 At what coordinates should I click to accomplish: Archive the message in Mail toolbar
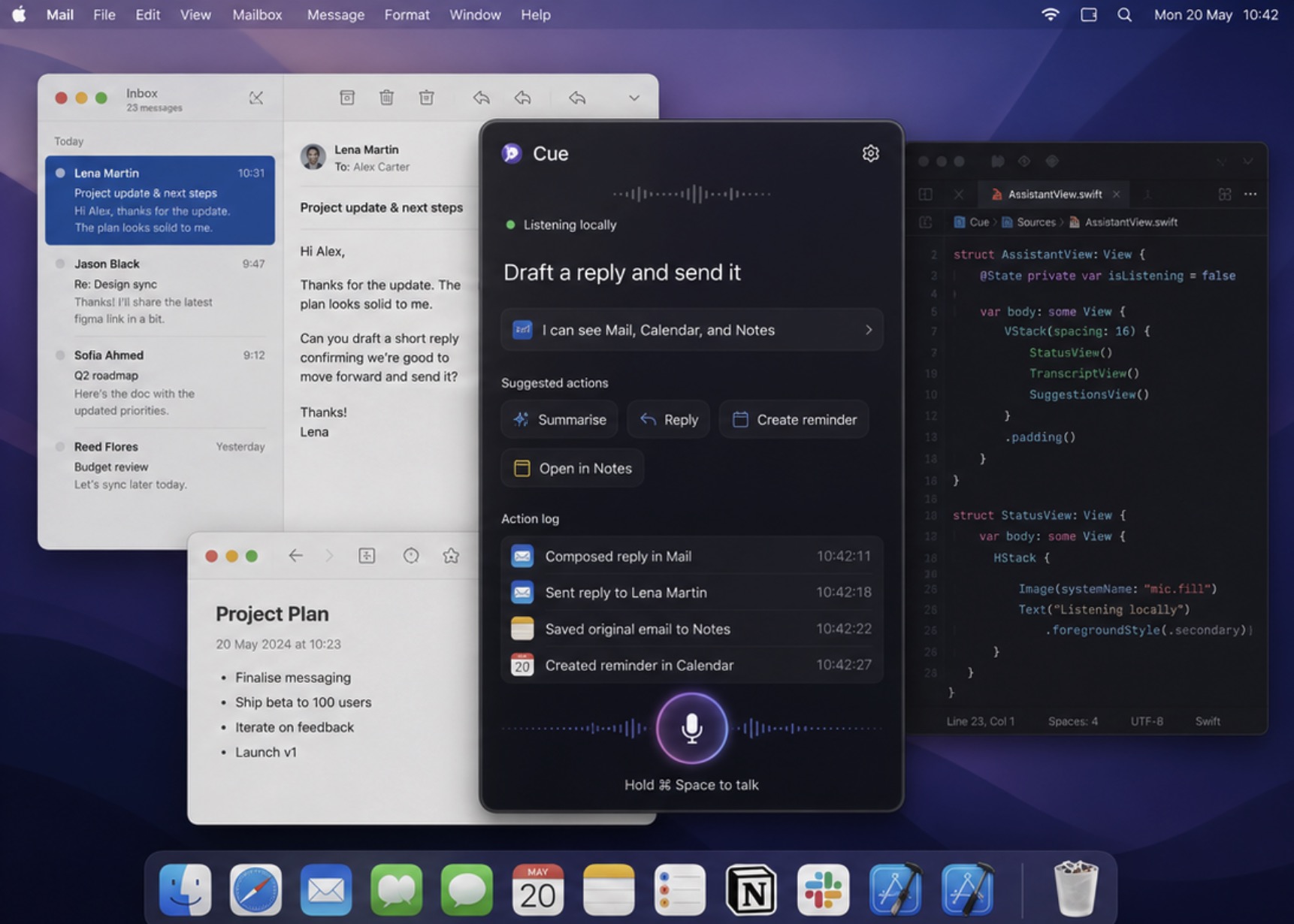(347, 98)
